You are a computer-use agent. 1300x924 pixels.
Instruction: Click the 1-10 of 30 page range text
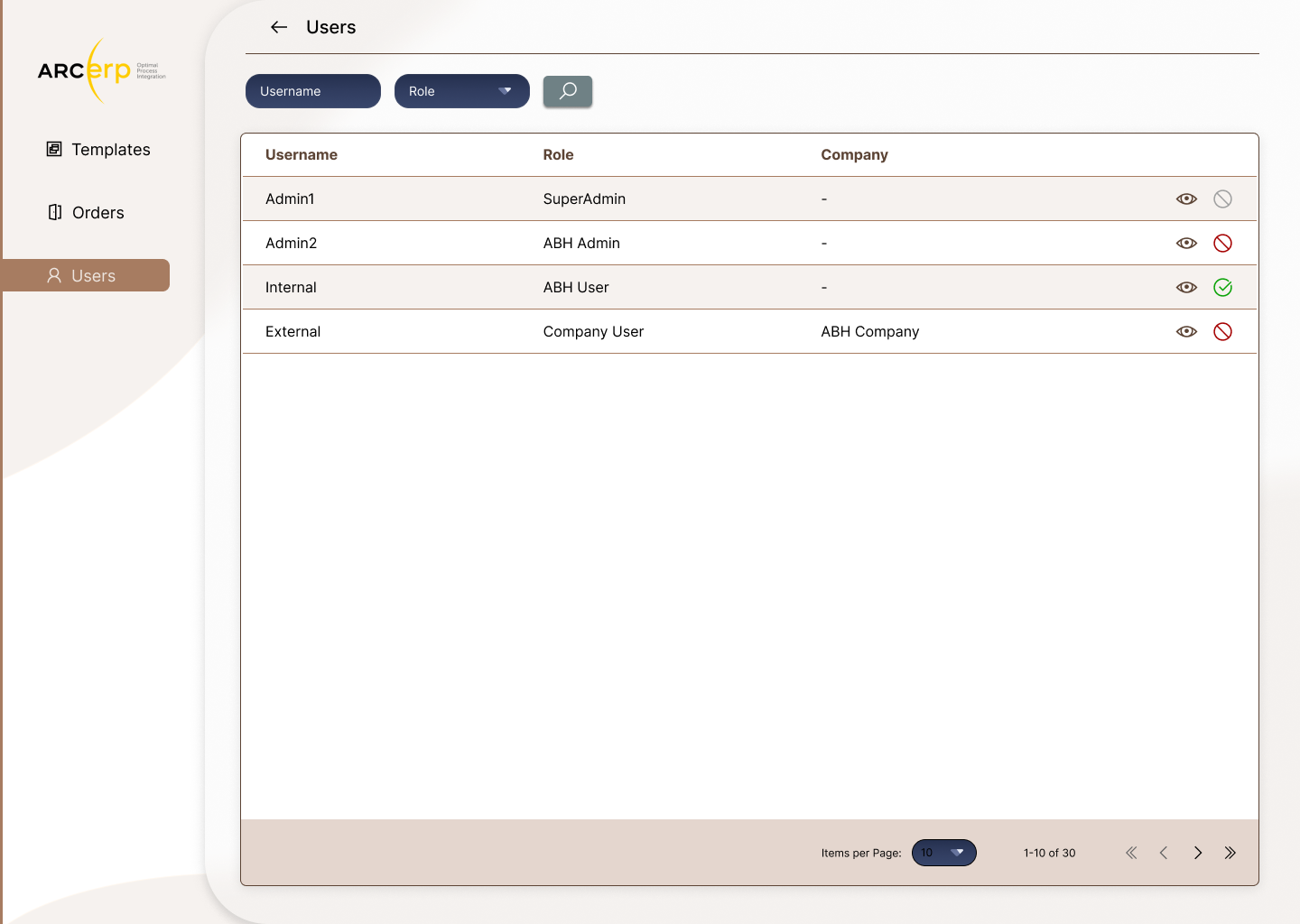(1050, 853)
